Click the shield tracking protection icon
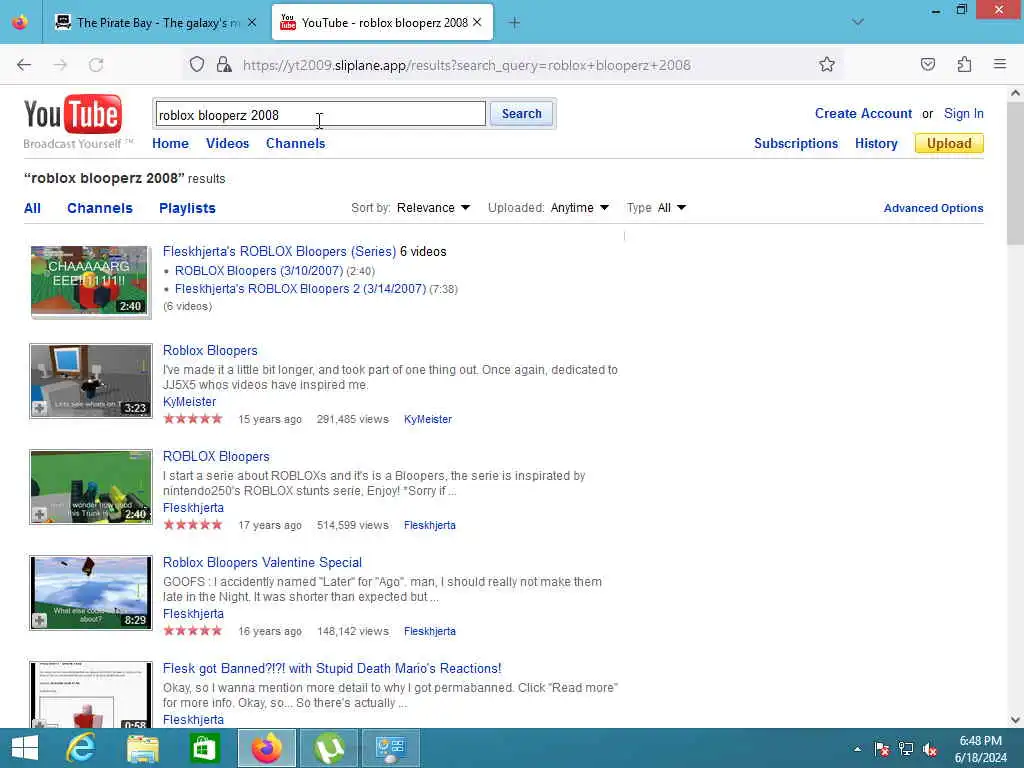 pyautogui.click(x=197, y=64)
